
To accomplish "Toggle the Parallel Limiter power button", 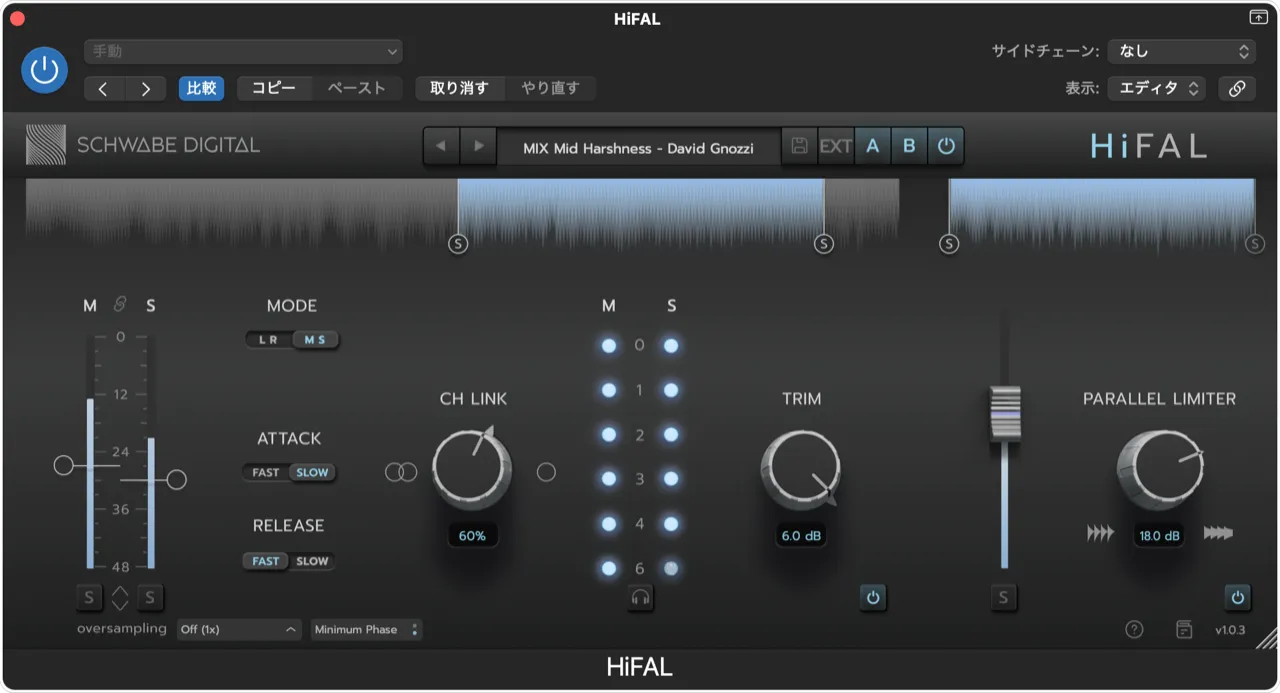I will [1237, 598].
